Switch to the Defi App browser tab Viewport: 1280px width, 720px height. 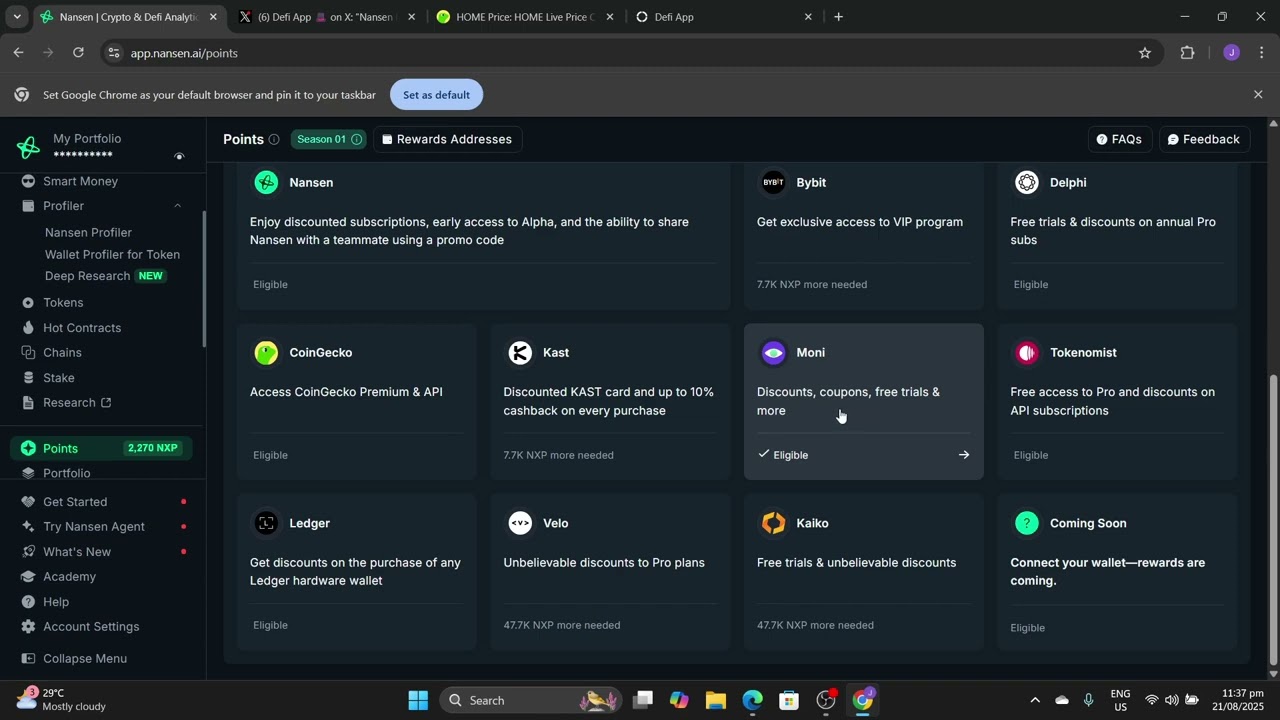724,17
